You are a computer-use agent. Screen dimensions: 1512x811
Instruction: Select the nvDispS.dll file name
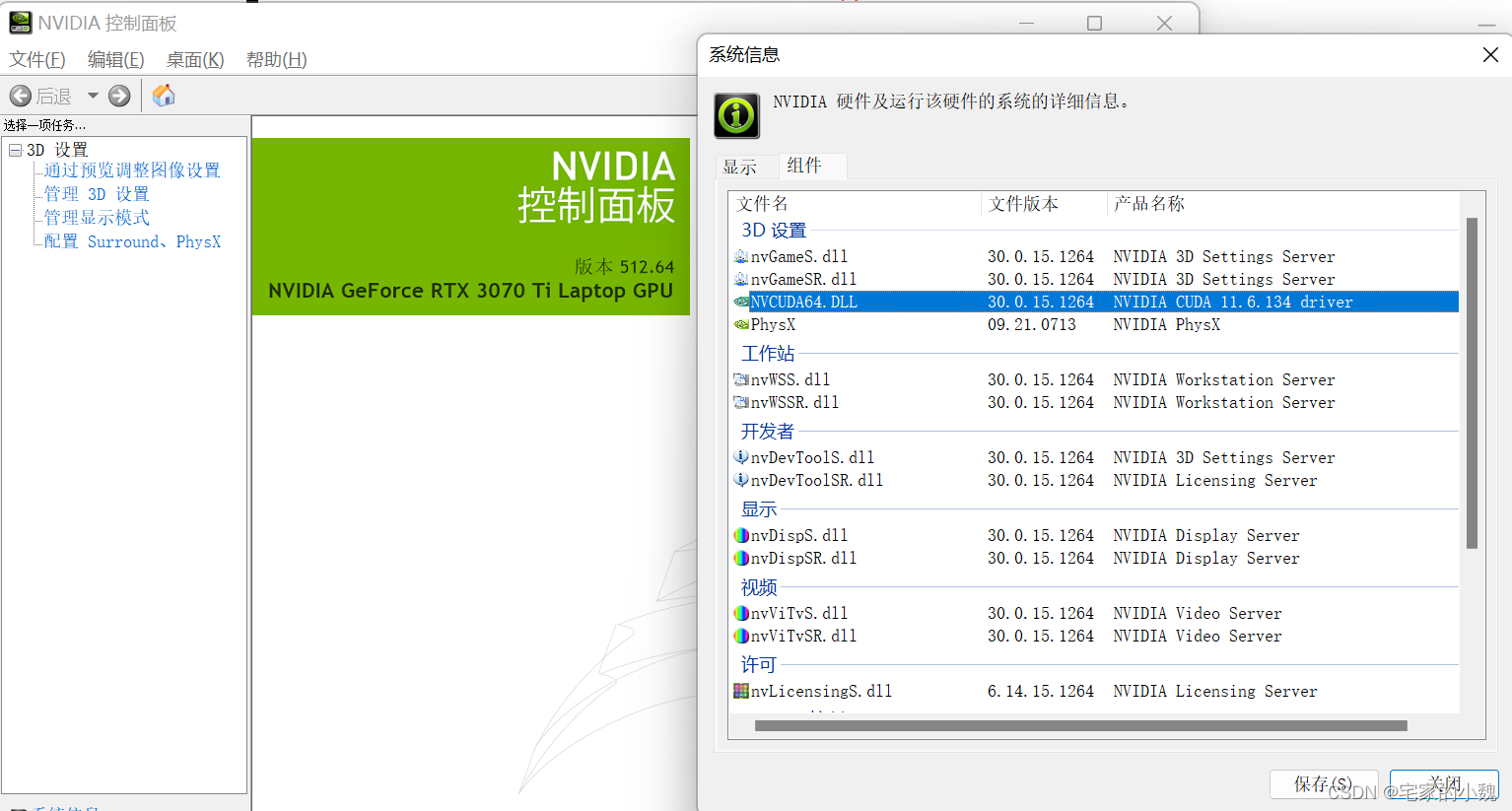point(799,535)
